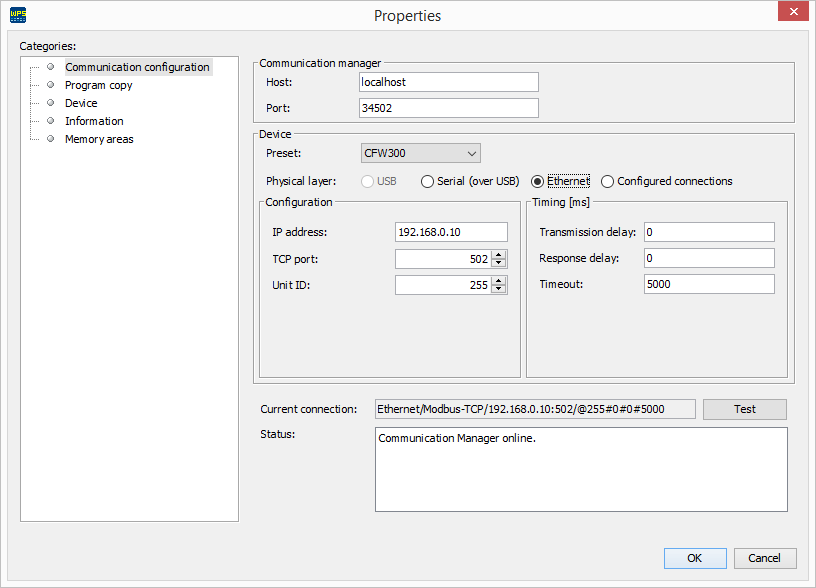Open the Memory areas category
The width and height of the screenshot is (816, 588).
[98, 139]
